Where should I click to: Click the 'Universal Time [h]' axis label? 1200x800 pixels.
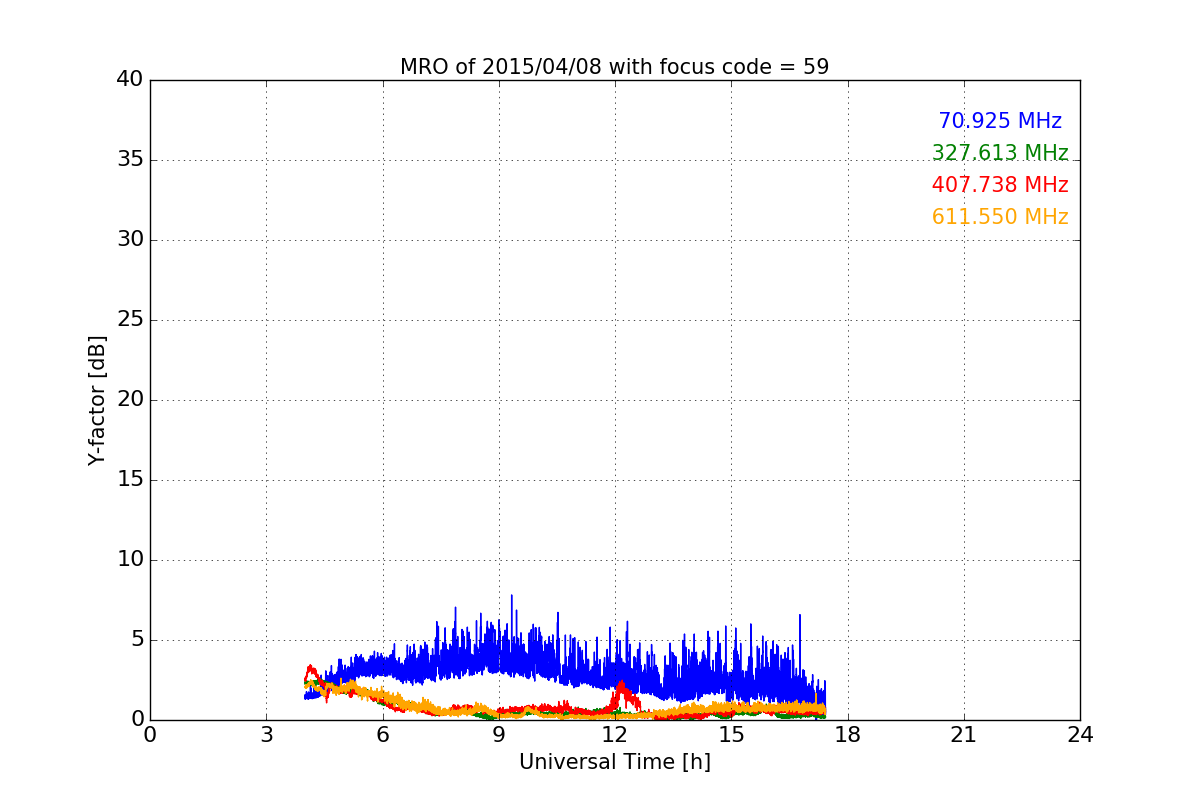pyautogui.click(x=614, y=762)
